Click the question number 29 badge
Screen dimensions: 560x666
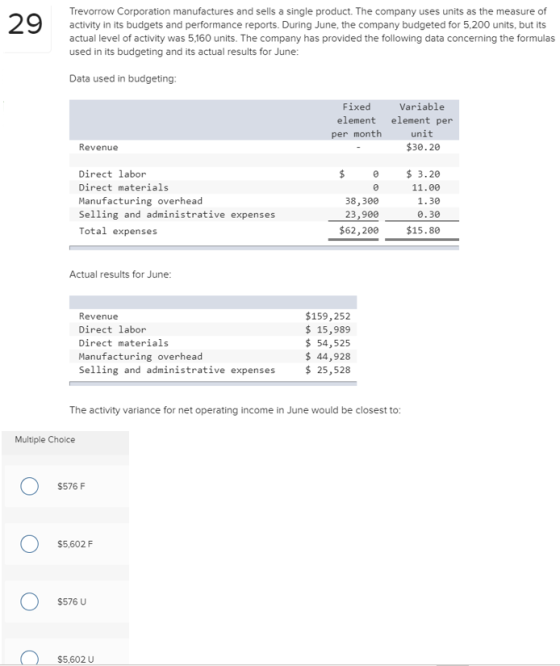coord(25,24)
